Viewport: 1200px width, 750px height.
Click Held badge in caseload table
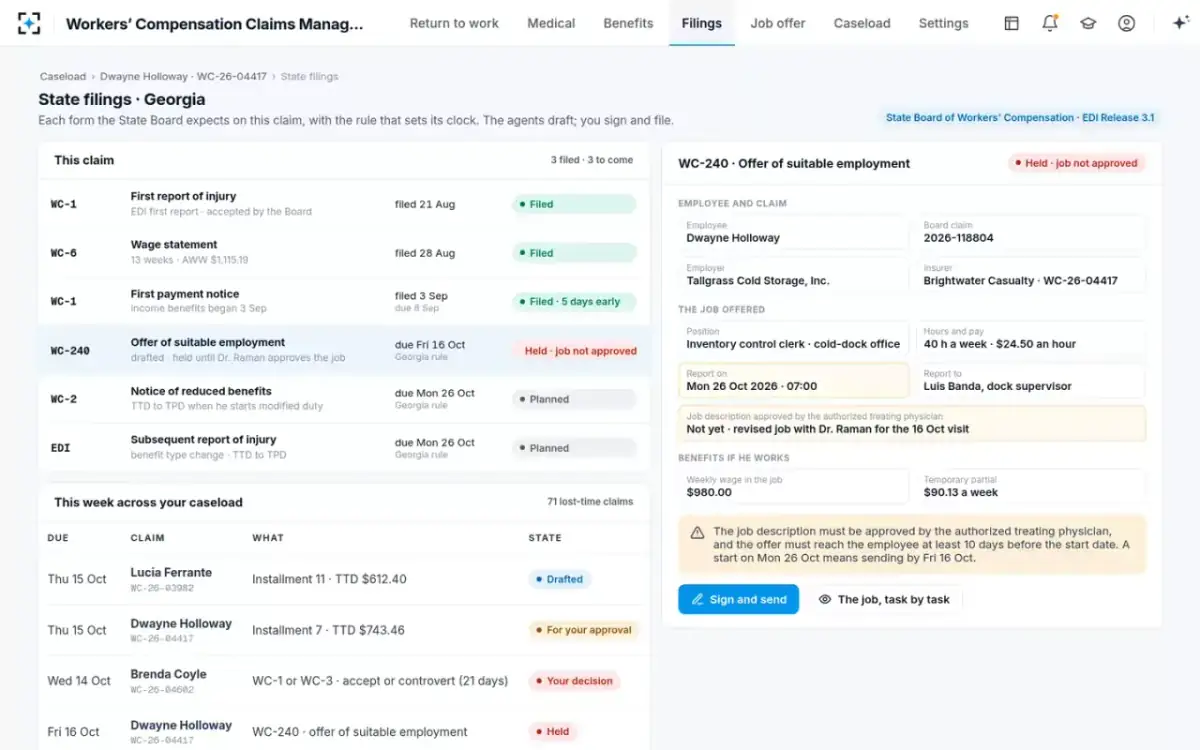click(x=552, y=732)
